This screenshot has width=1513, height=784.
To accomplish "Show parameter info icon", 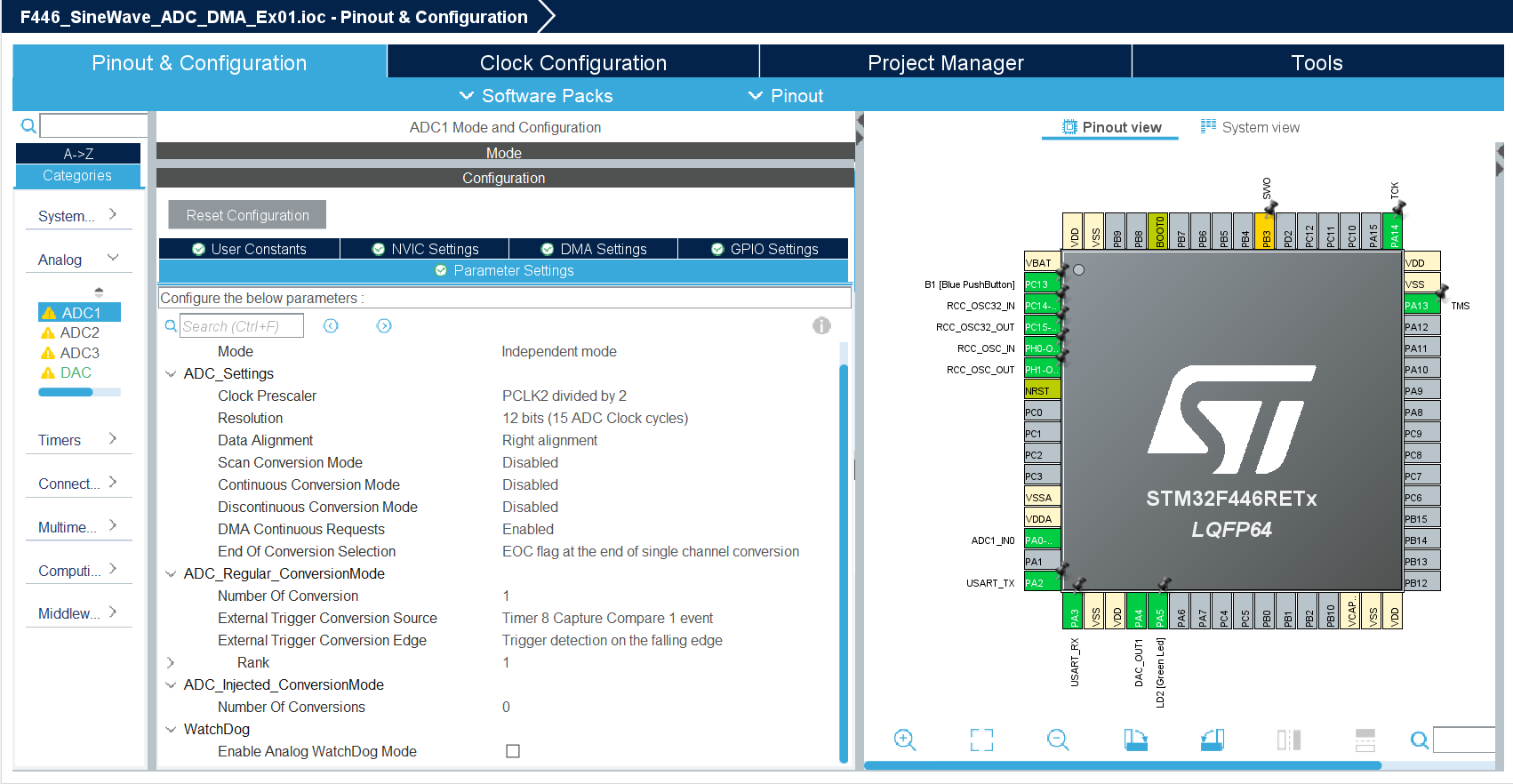I will coord(821,325).
